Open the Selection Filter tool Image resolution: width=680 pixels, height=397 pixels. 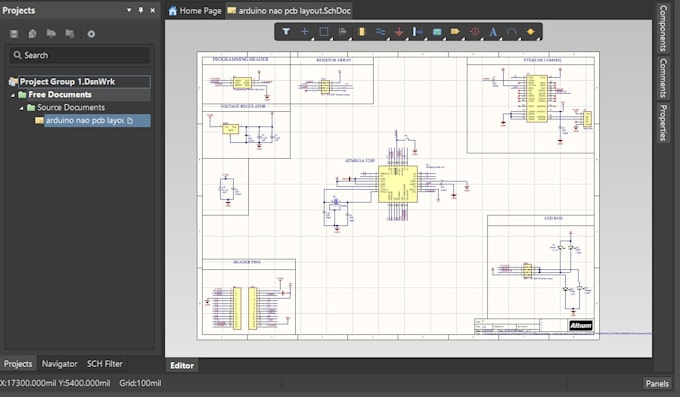pyautogui.click(x=286, y=32)
